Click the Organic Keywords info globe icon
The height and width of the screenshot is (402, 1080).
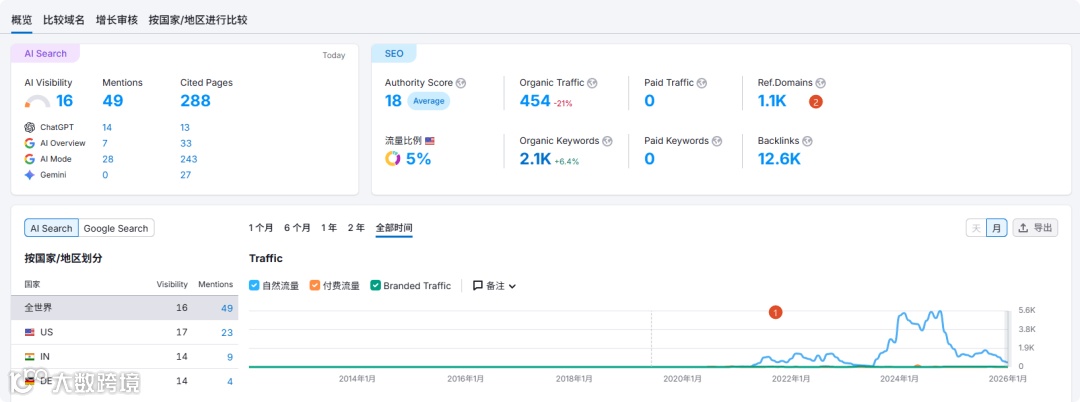(608, 140)
